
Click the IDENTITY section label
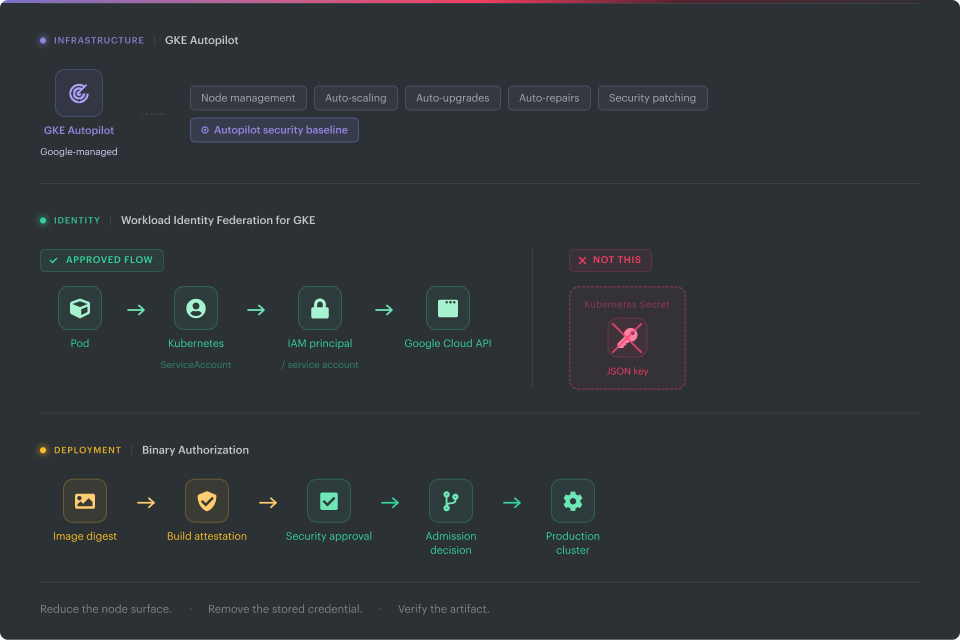[77, 220]
